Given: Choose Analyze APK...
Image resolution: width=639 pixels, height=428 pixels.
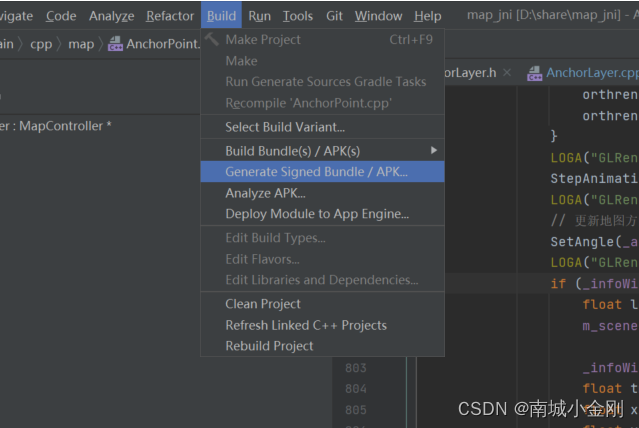Looking at the screenshot, I should point(322,193).
